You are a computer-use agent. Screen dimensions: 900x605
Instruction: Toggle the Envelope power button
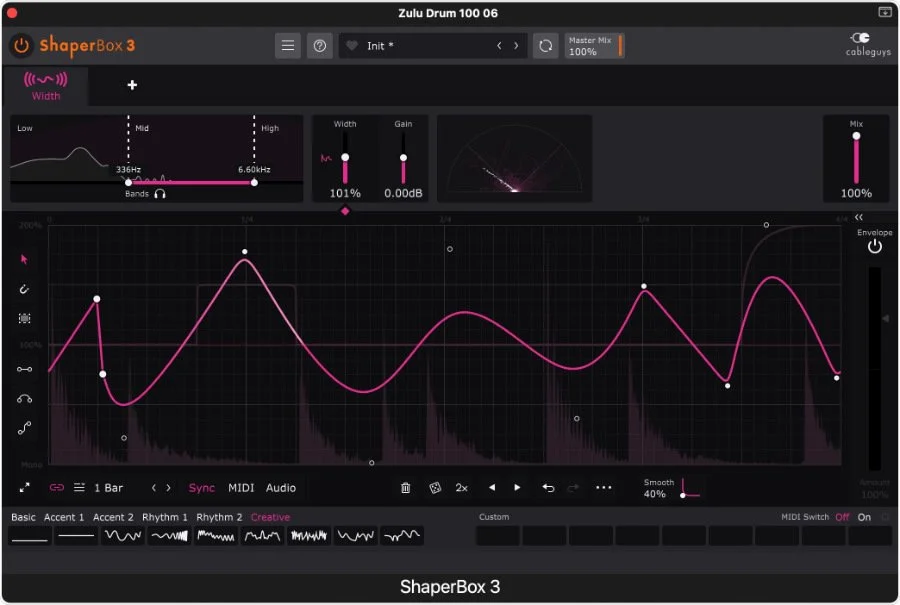874,246
